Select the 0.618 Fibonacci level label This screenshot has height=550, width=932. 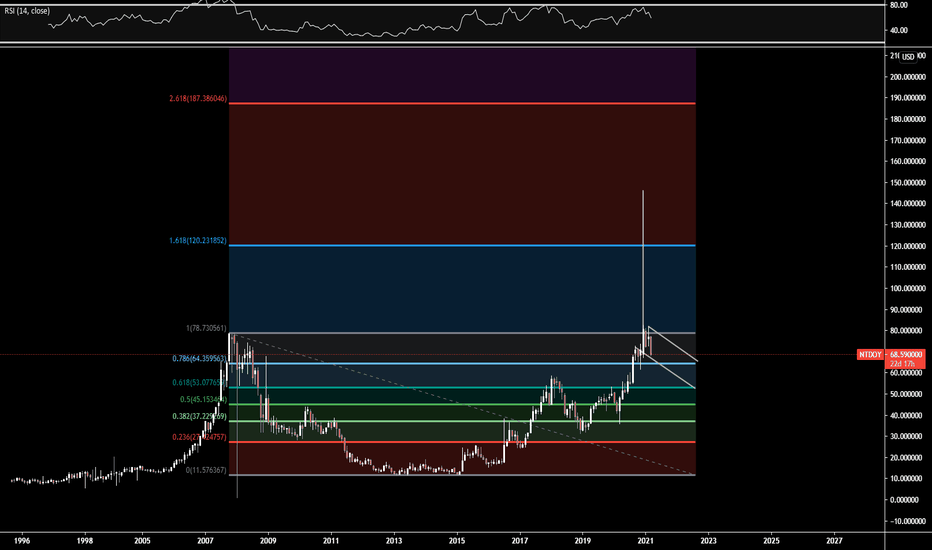click(199, 383)
